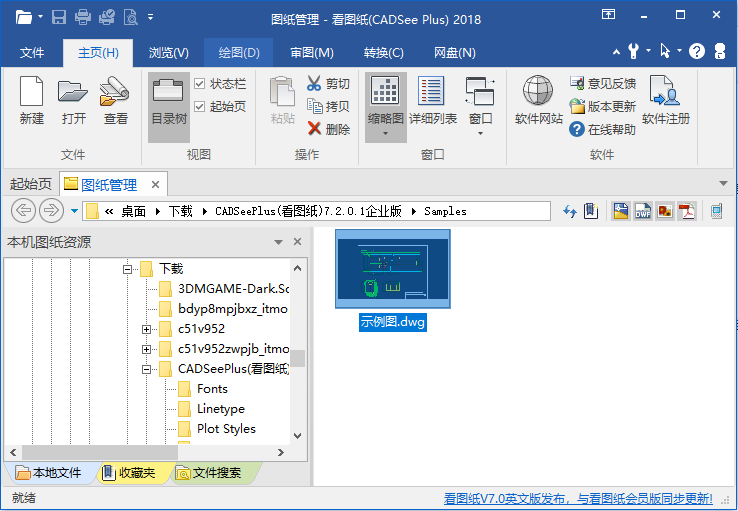The image size is (738, 511).
Task: Select the 审图(M) ribbon tab
Action: tap(312, 53)
